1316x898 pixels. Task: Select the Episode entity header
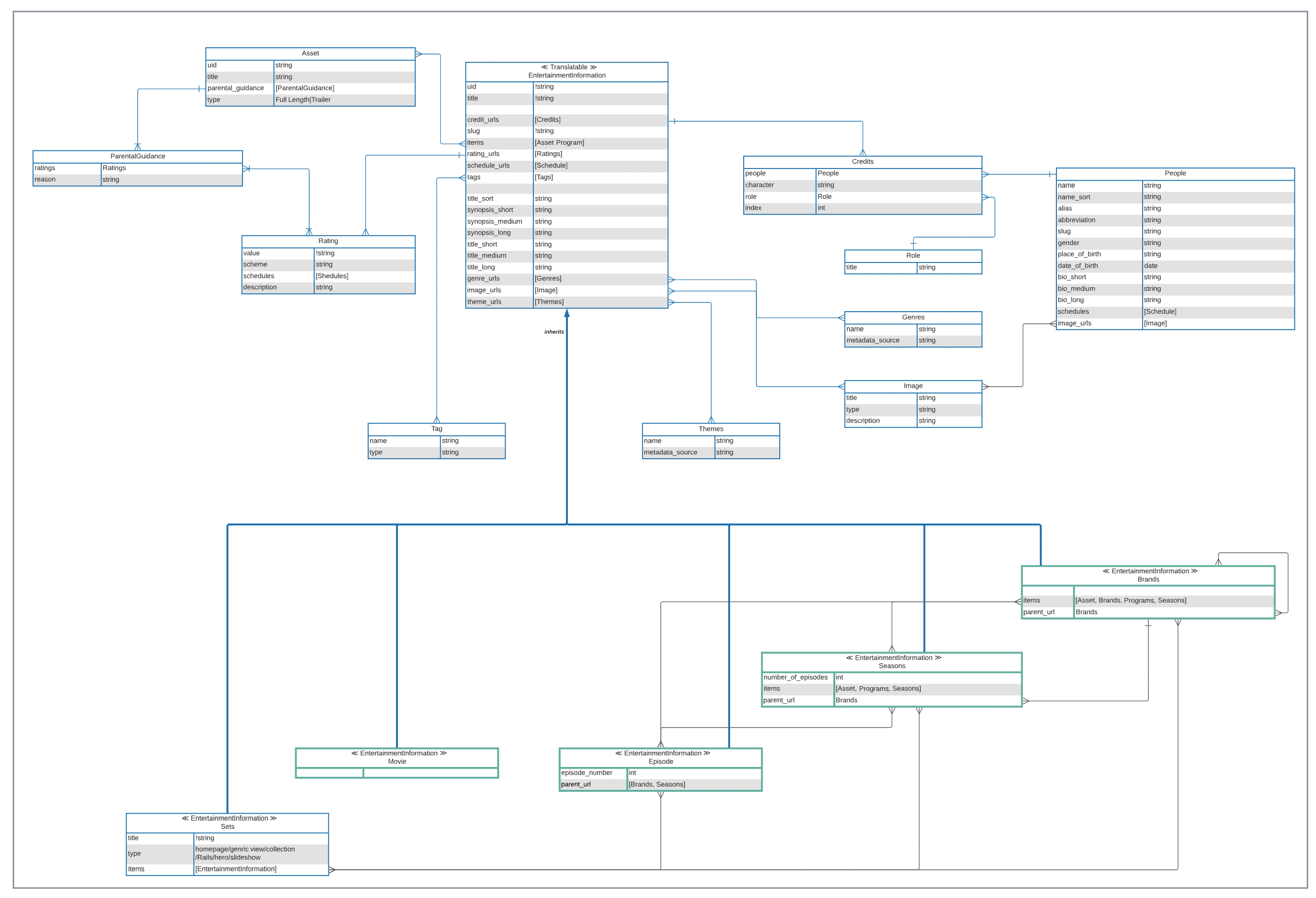tap(660, 758)
